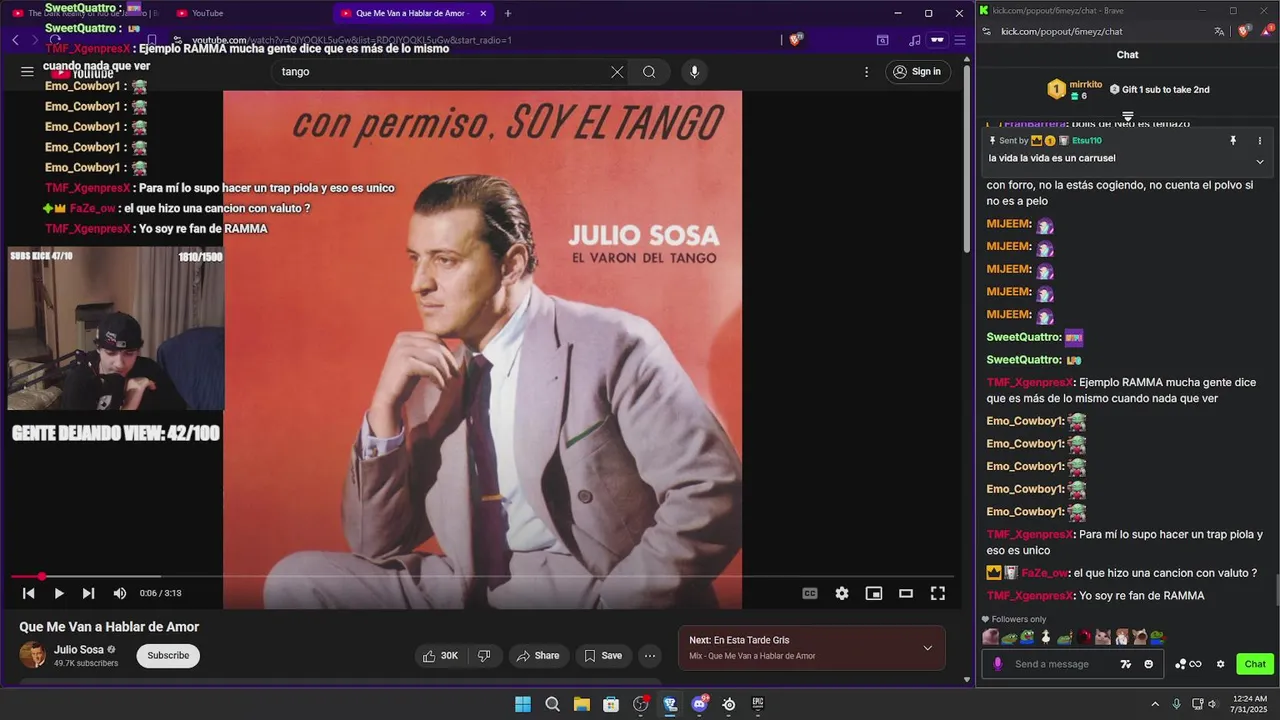The width and height of the screenshot is (1280, 720).
Task: Open the Brave main menu in YouTube window
Action: tap(960, 40)
